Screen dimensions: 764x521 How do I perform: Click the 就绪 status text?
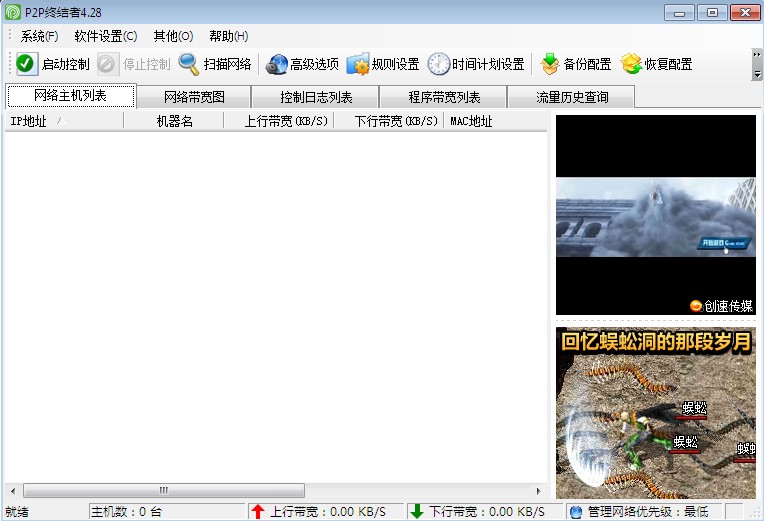pos(17,512)
